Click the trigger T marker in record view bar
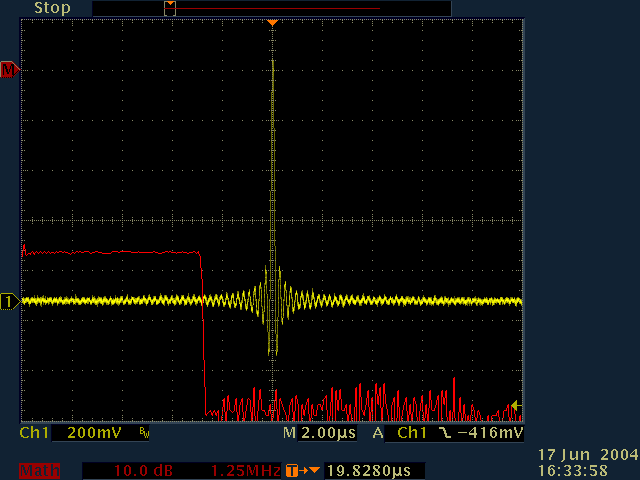The width and height of the screenshot is (640, 480). (x=170, y=8)
